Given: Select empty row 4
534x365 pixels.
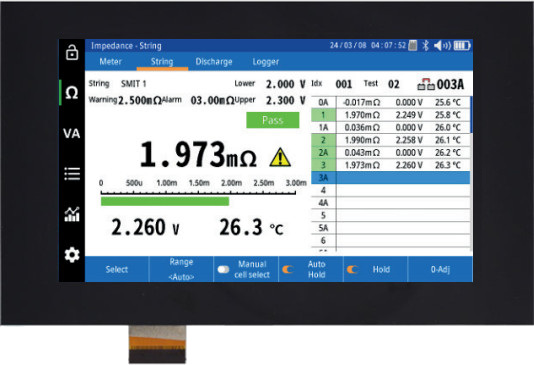Looking at the screenshot, I should [391, 190].
